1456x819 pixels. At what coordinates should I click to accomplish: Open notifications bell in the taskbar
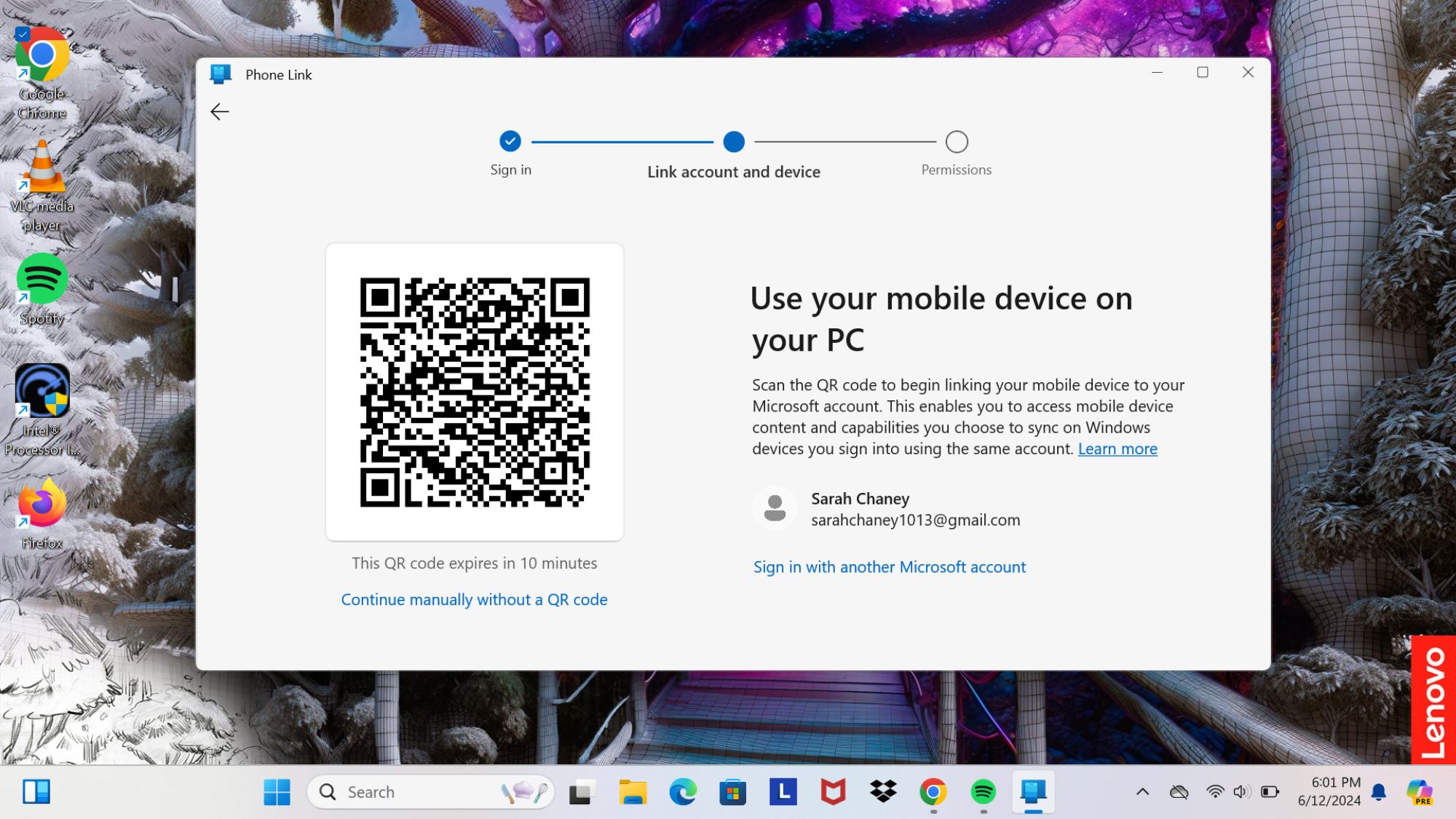(1379, 792)
